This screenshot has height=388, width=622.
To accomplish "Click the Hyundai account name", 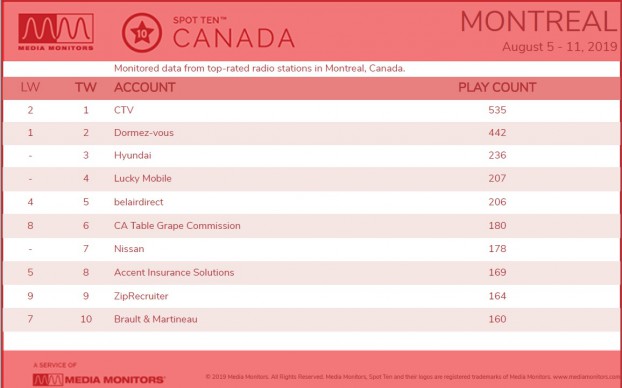I will [x=132, y=156].
